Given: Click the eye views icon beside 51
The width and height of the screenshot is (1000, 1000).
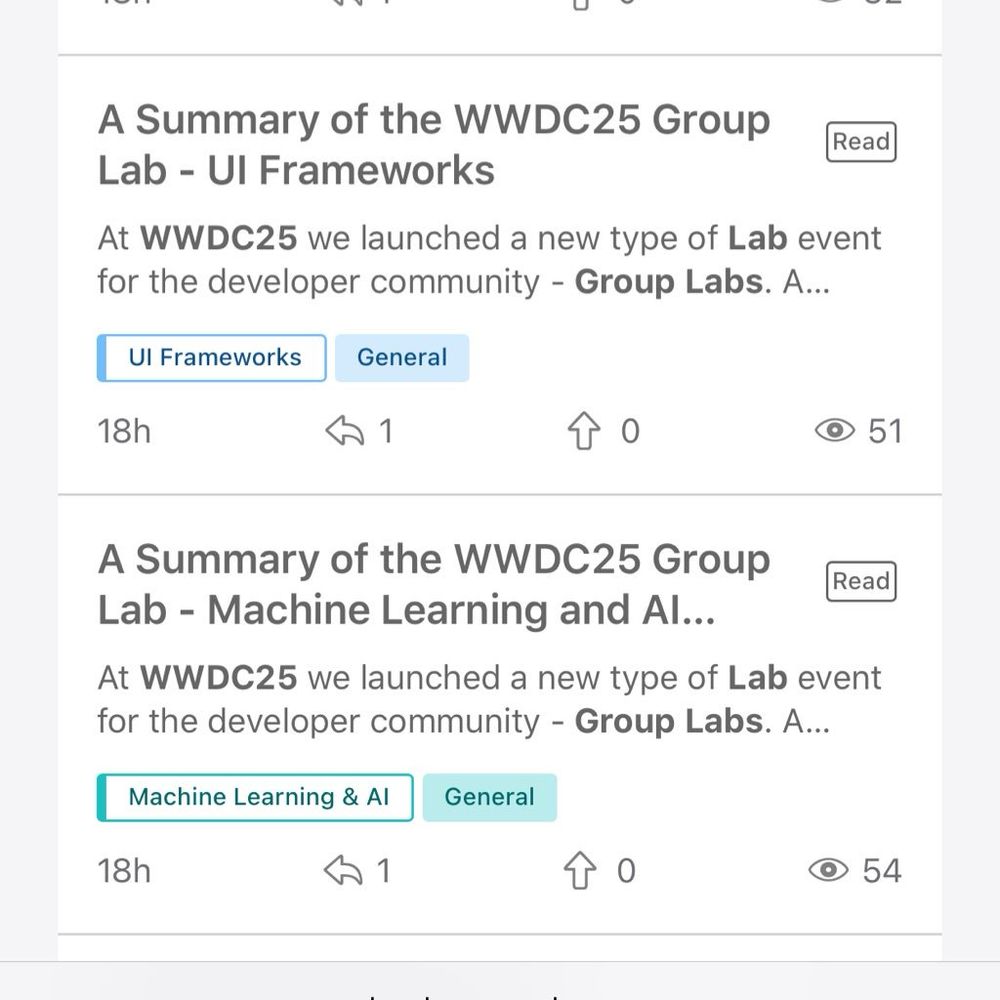Looking at the screenshot, I should 835,431.
